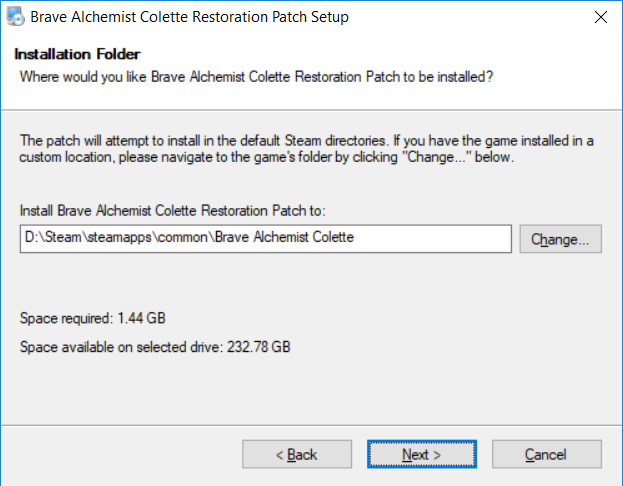The height and width of the screenshot is (486, 623).
Task: Click the window title text
Action: pyautogui.click(x=190, y=17)
